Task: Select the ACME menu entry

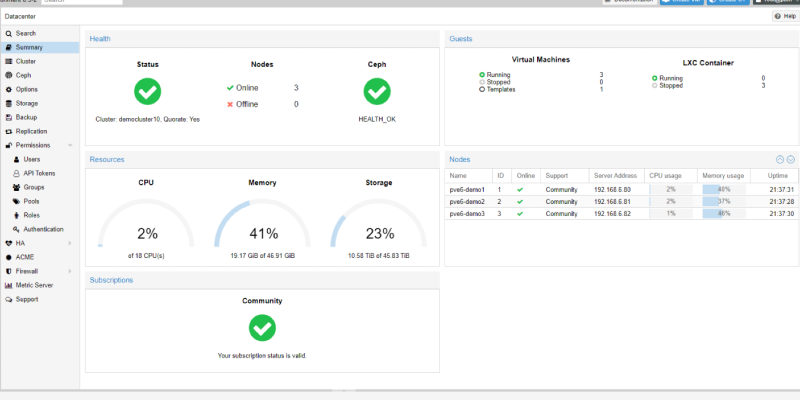Action: pyautogui.click(x=25, y=257)
